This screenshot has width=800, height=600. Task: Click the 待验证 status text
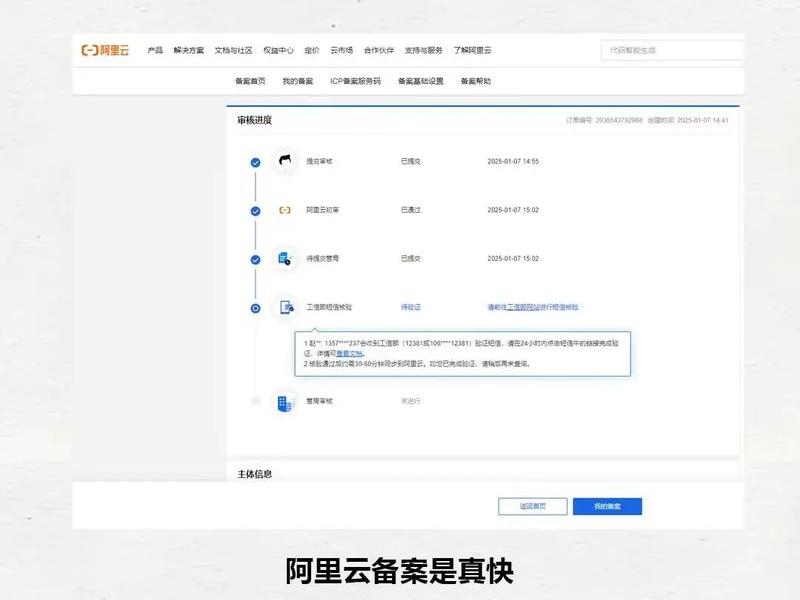(411, 307)
